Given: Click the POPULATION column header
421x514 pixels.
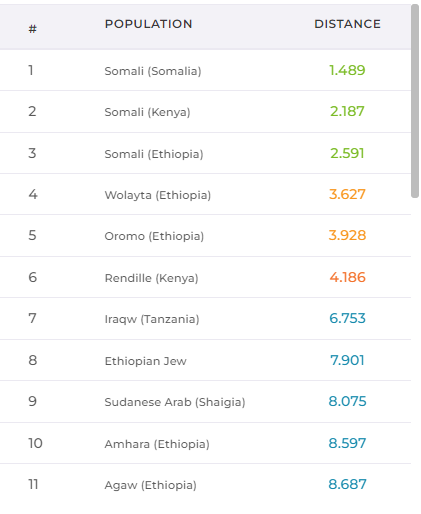Looking at the screenshot, I should pos(148,24).
